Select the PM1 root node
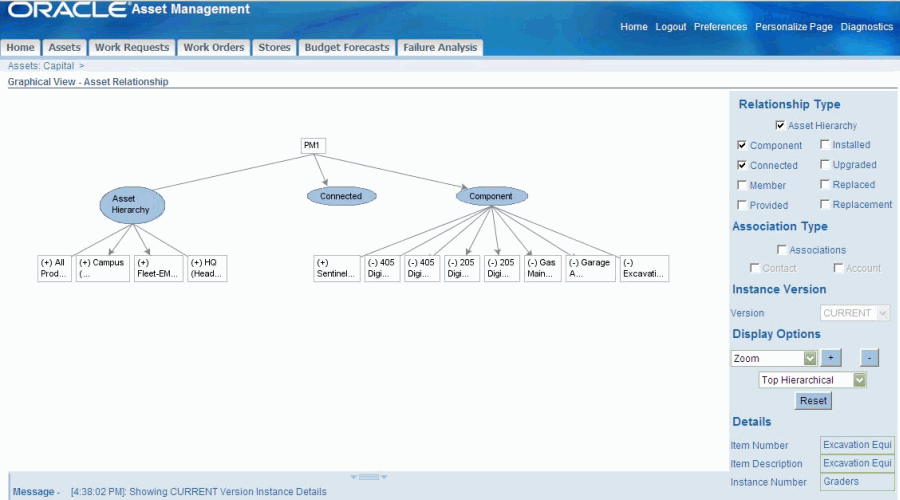The width and height of the screenshot is (900, 500). point(313,145)
